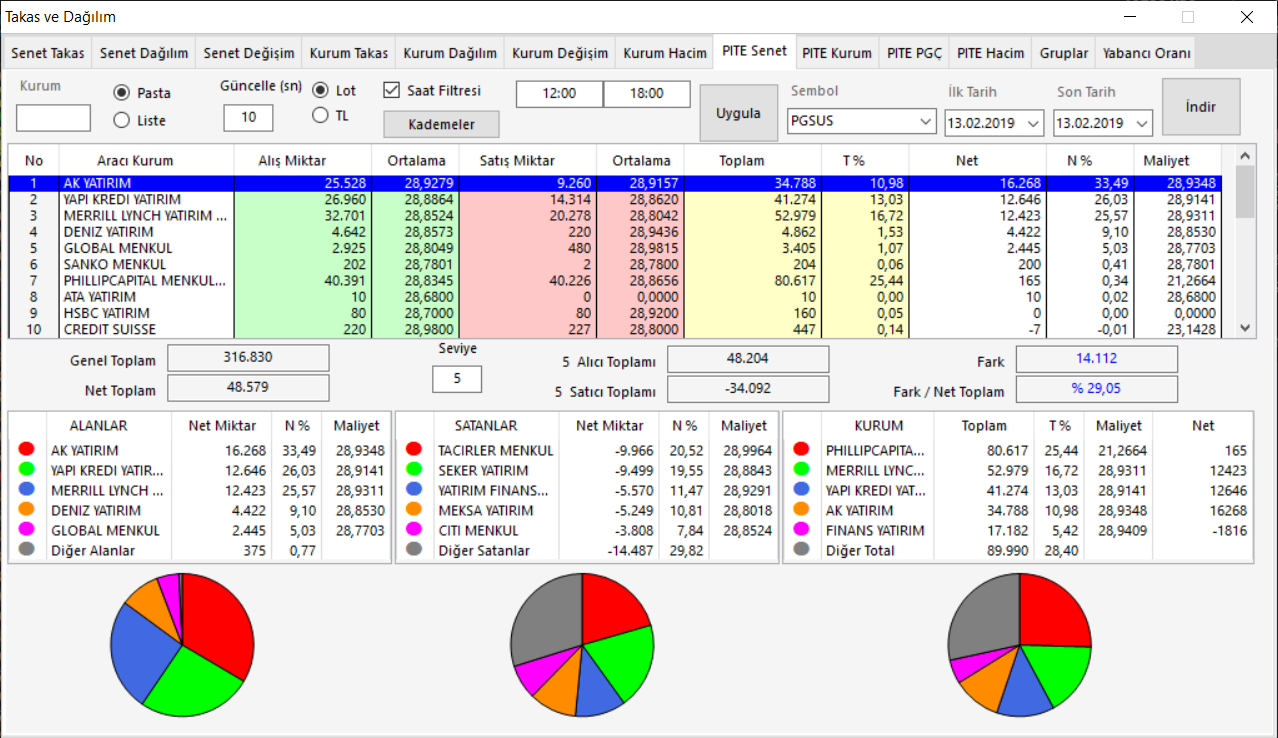Click the end time field showing 18:00

(647, 94)
